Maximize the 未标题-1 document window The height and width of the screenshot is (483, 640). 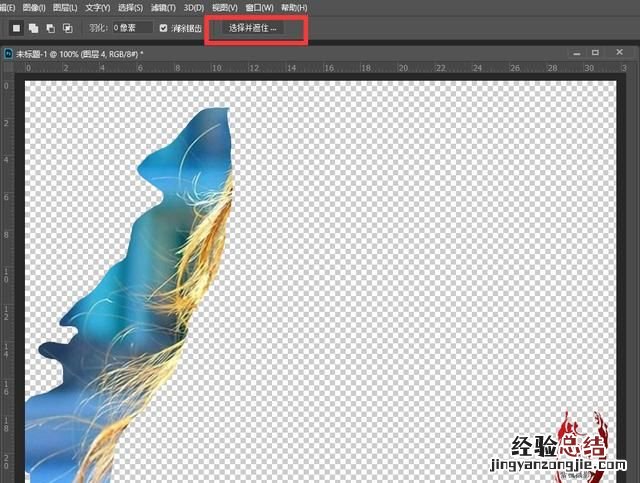pyautogui.click(x=596, y=53)
